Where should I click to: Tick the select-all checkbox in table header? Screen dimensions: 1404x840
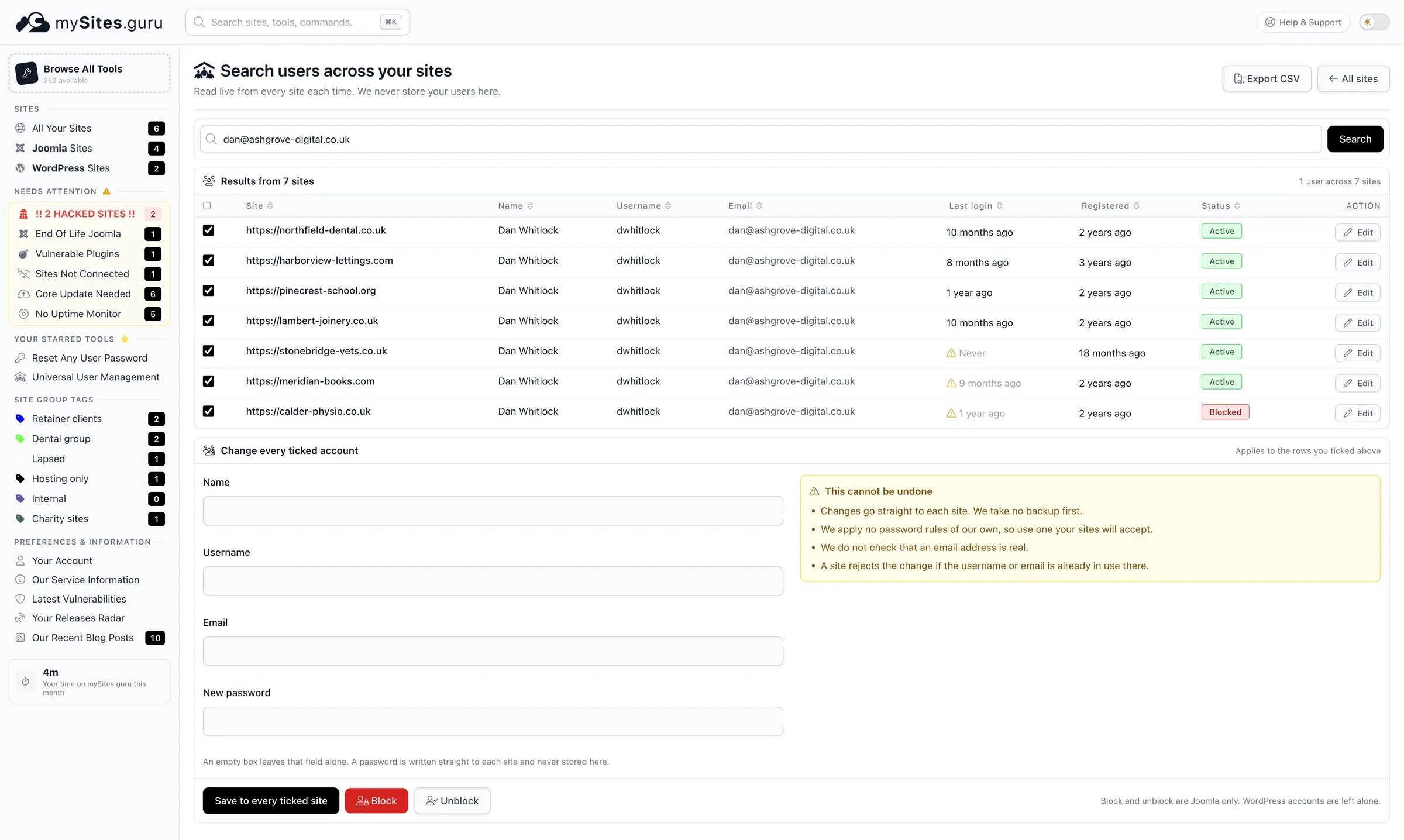(x=207, y=206)
